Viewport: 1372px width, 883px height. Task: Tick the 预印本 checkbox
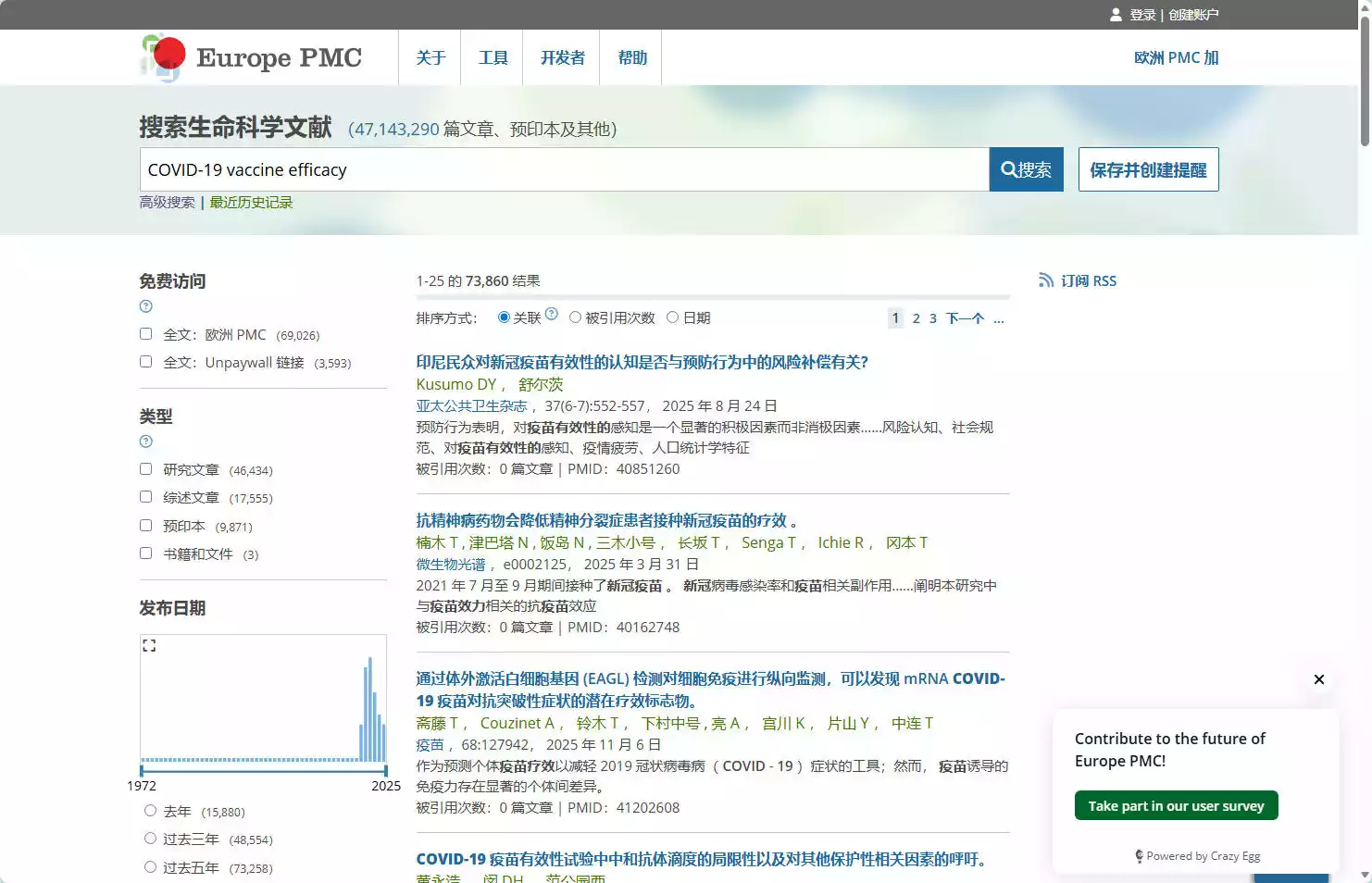[x=145, y=526]
